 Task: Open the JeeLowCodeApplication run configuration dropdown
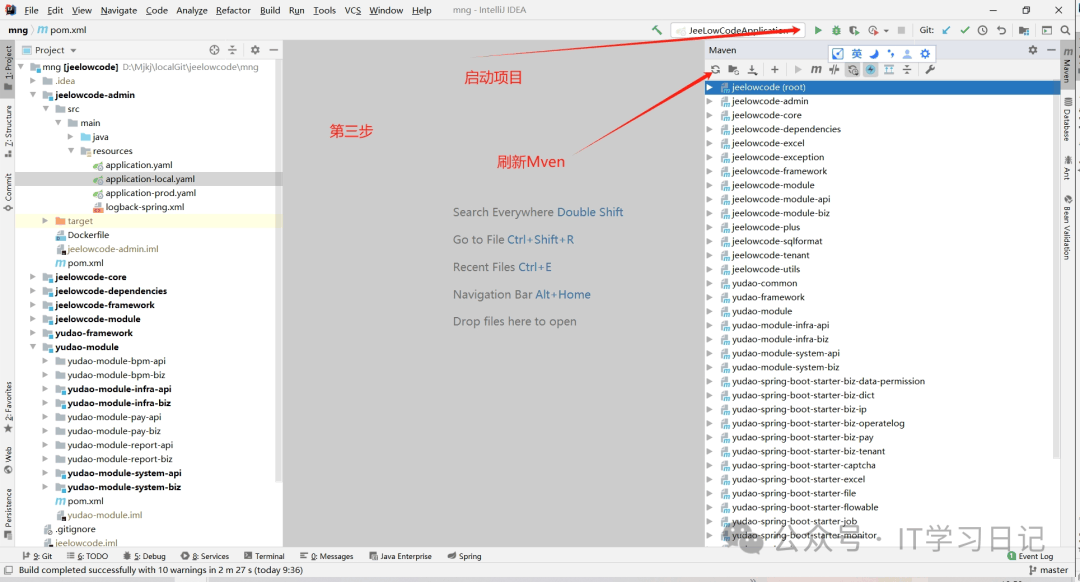(x=738, y=30)
